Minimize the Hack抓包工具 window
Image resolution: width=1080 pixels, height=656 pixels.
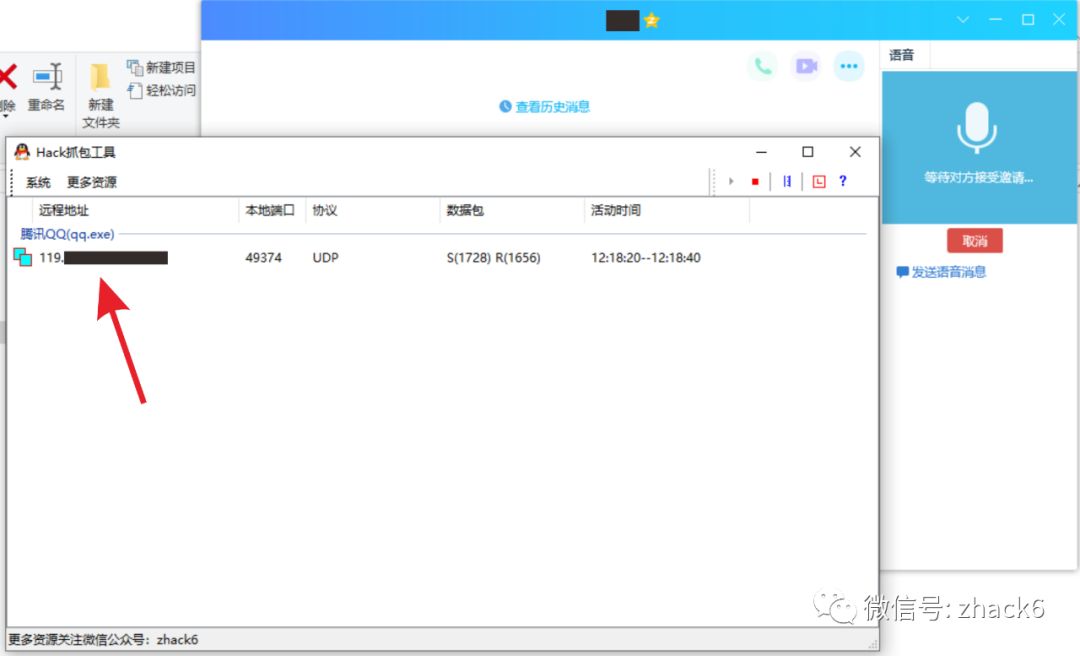[761, 152]
